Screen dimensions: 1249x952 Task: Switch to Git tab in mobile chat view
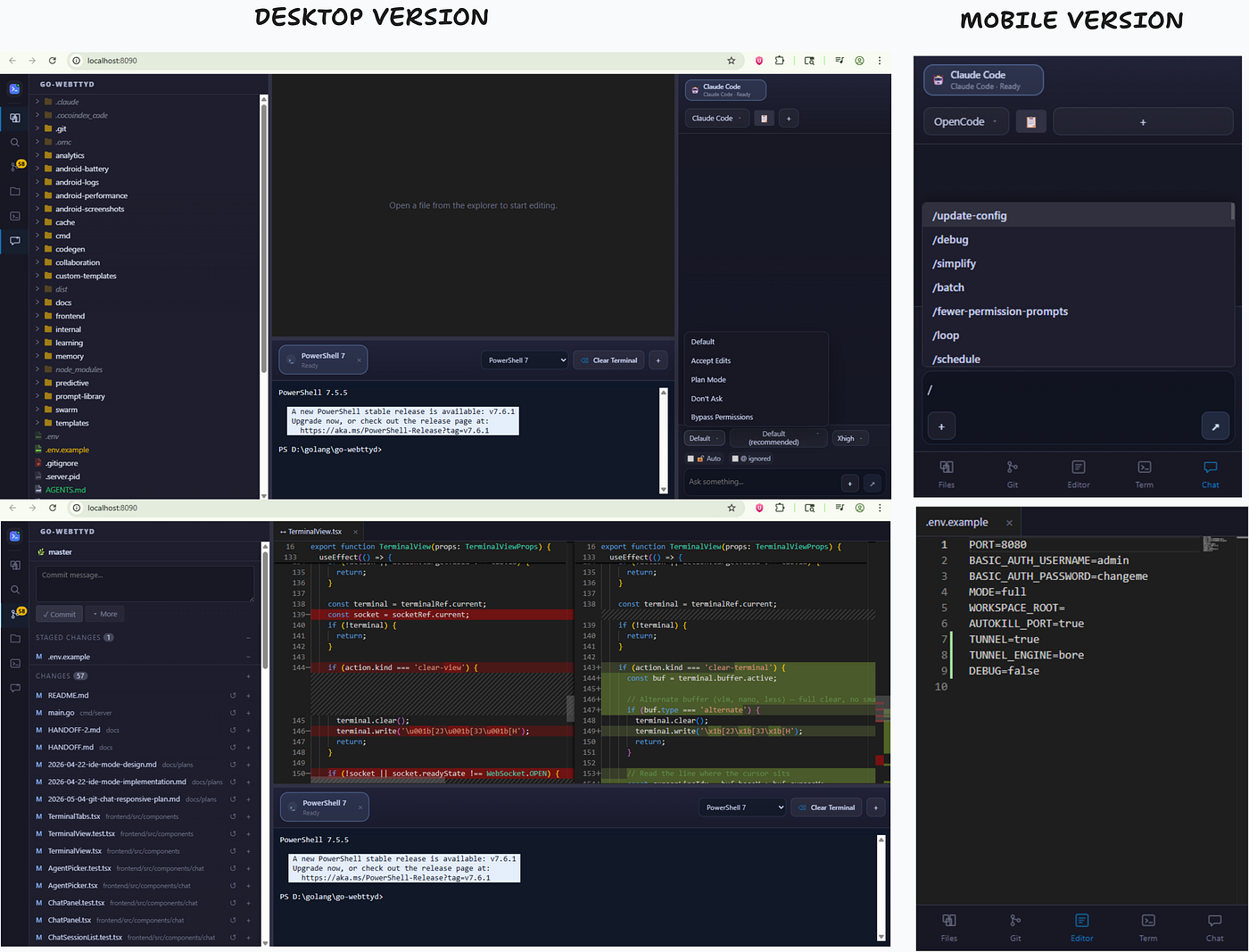pyautogui.click(x=1013, y=474)
